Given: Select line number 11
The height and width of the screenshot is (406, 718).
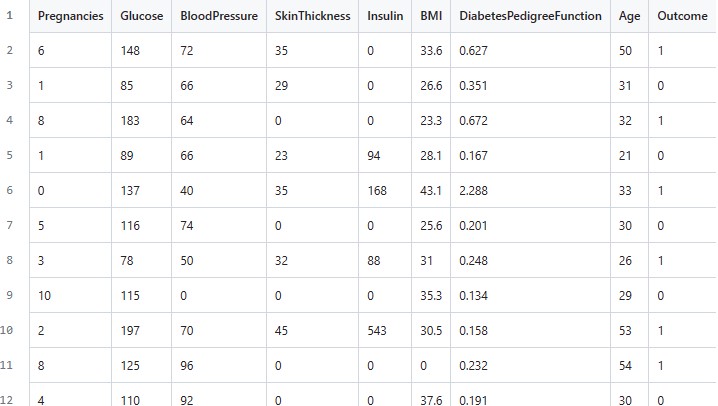Looking at the screenshot, I should click(10, 366).
